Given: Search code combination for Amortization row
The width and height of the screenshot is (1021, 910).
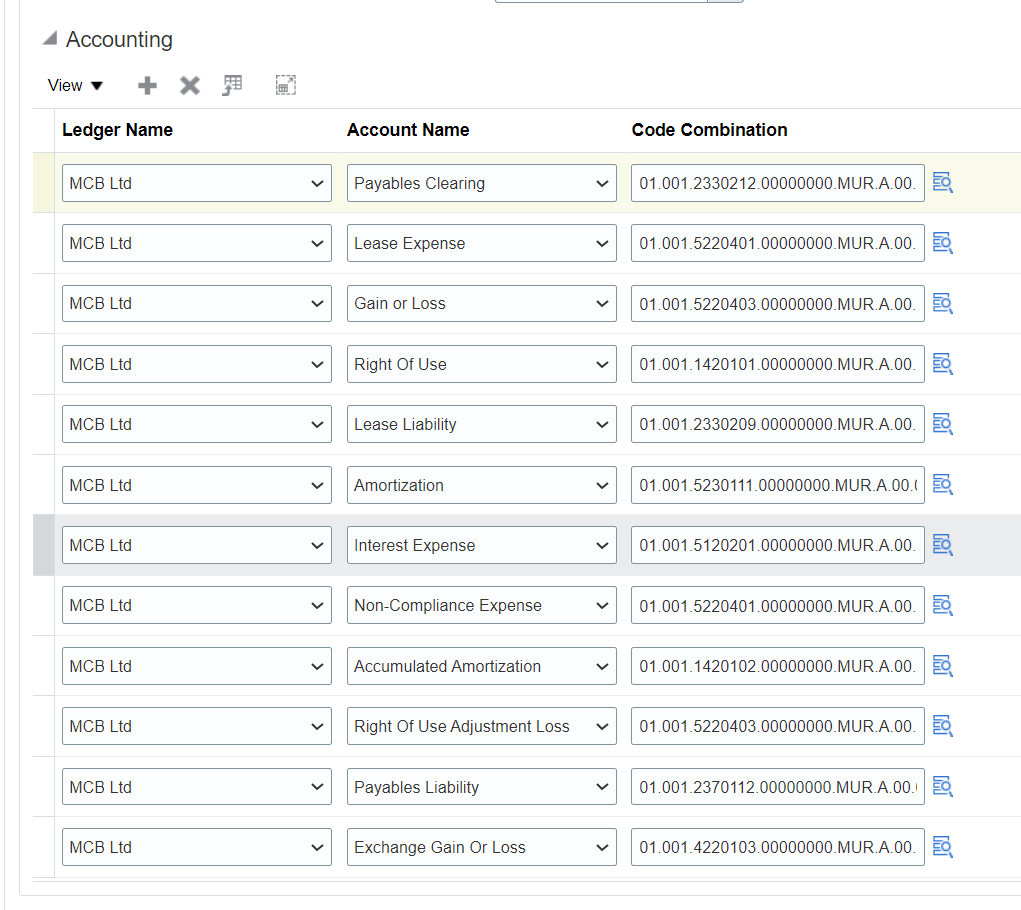Looking at the screenshot, I should coord(942,484).
